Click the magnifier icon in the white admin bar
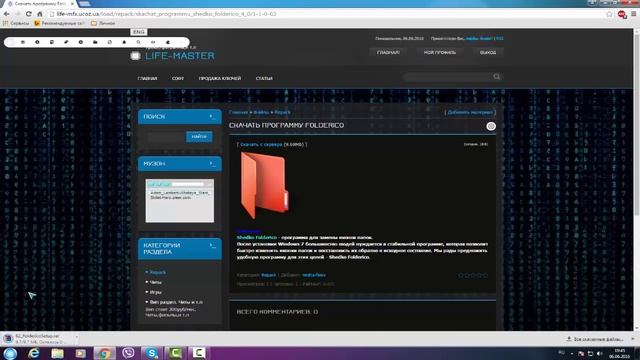 [x=138, y=42]
